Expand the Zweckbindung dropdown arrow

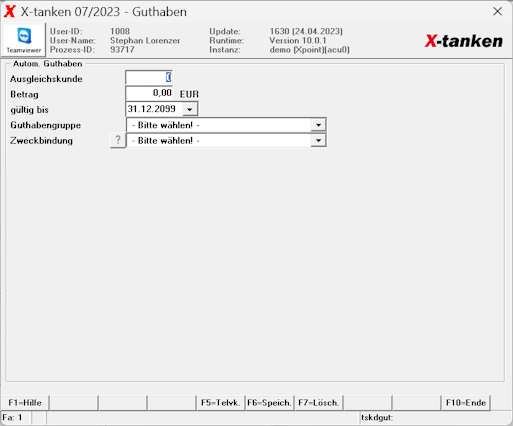(x=318, y=140)
